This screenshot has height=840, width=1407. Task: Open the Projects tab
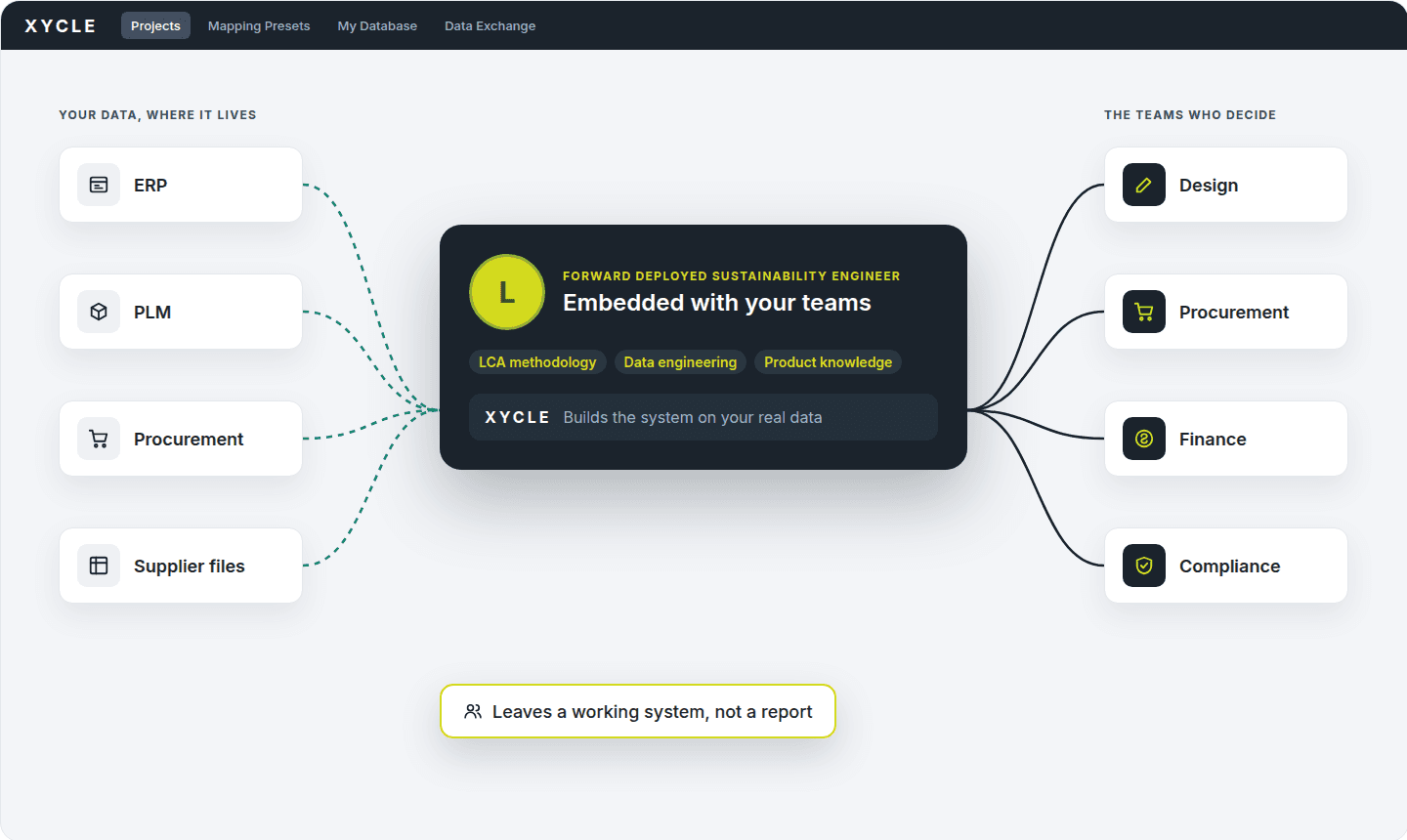click(x=155, y=25)
